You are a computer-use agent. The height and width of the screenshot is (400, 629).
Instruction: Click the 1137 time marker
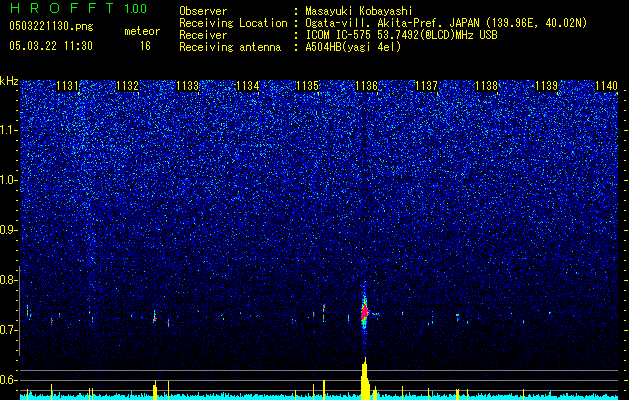426,86
